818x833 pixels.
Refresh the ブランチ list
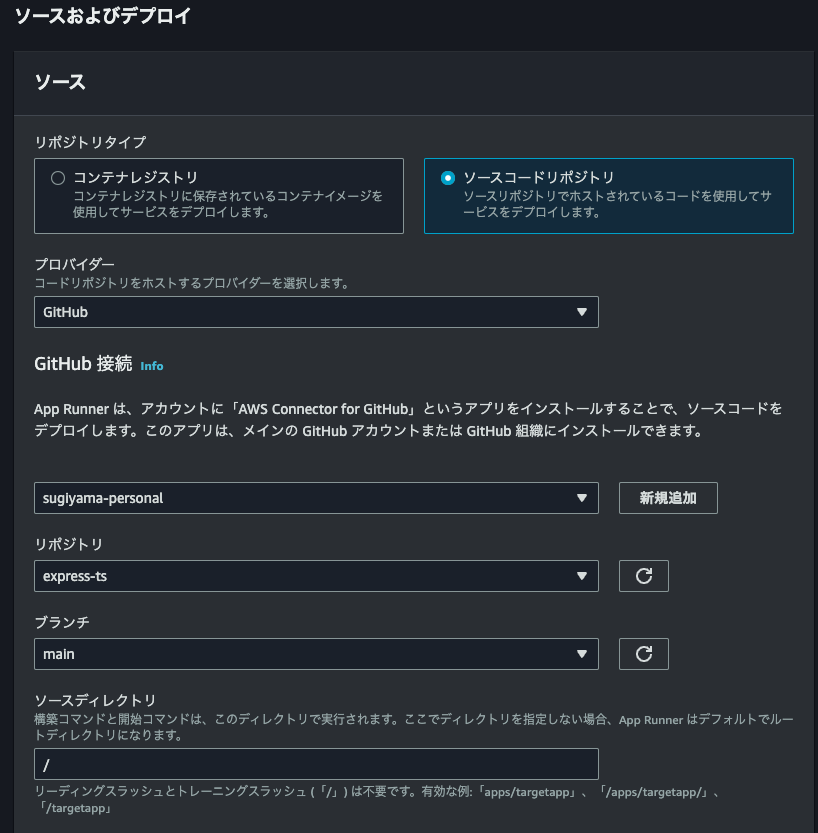[x=644, y=654]
